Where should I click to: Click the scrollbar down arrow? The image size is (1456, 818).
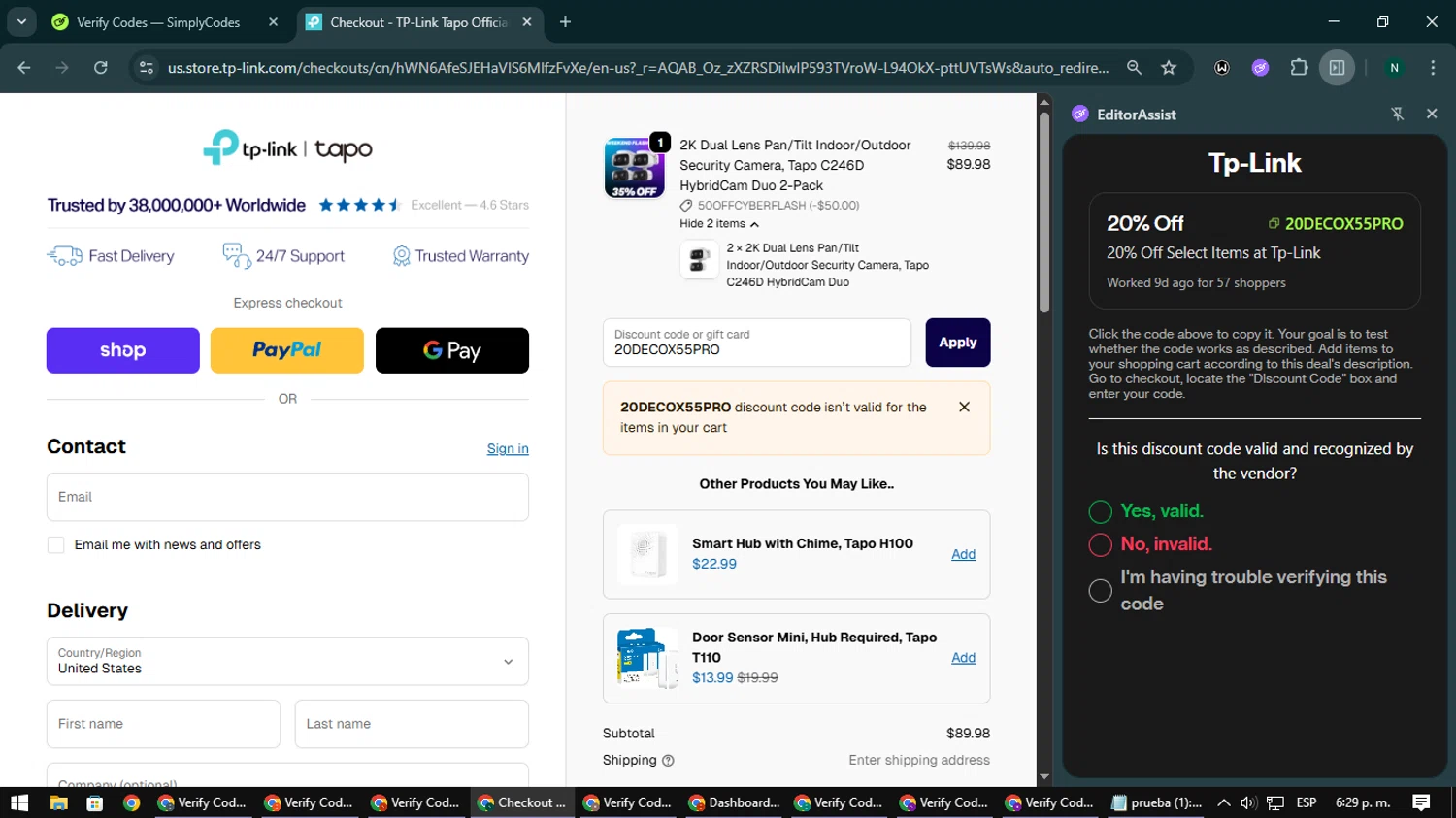[x=1044, y=777]
